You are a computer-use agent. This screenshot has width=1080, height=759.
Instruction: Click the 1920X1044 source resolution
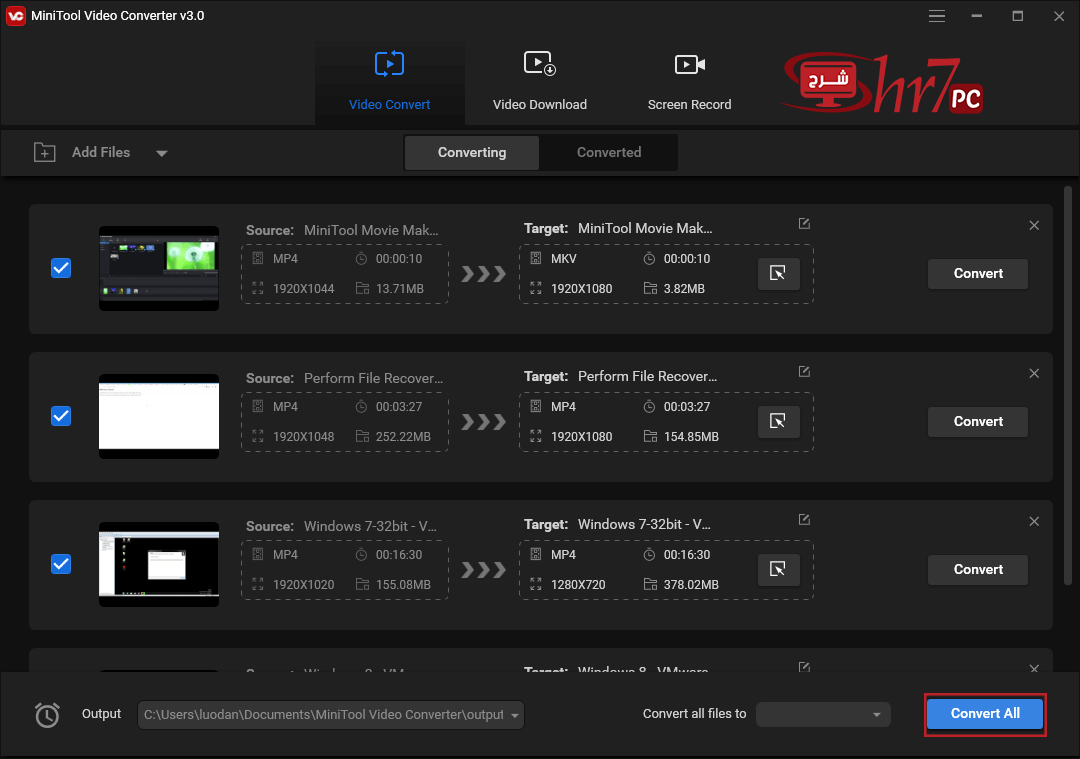tap(303, 289)
